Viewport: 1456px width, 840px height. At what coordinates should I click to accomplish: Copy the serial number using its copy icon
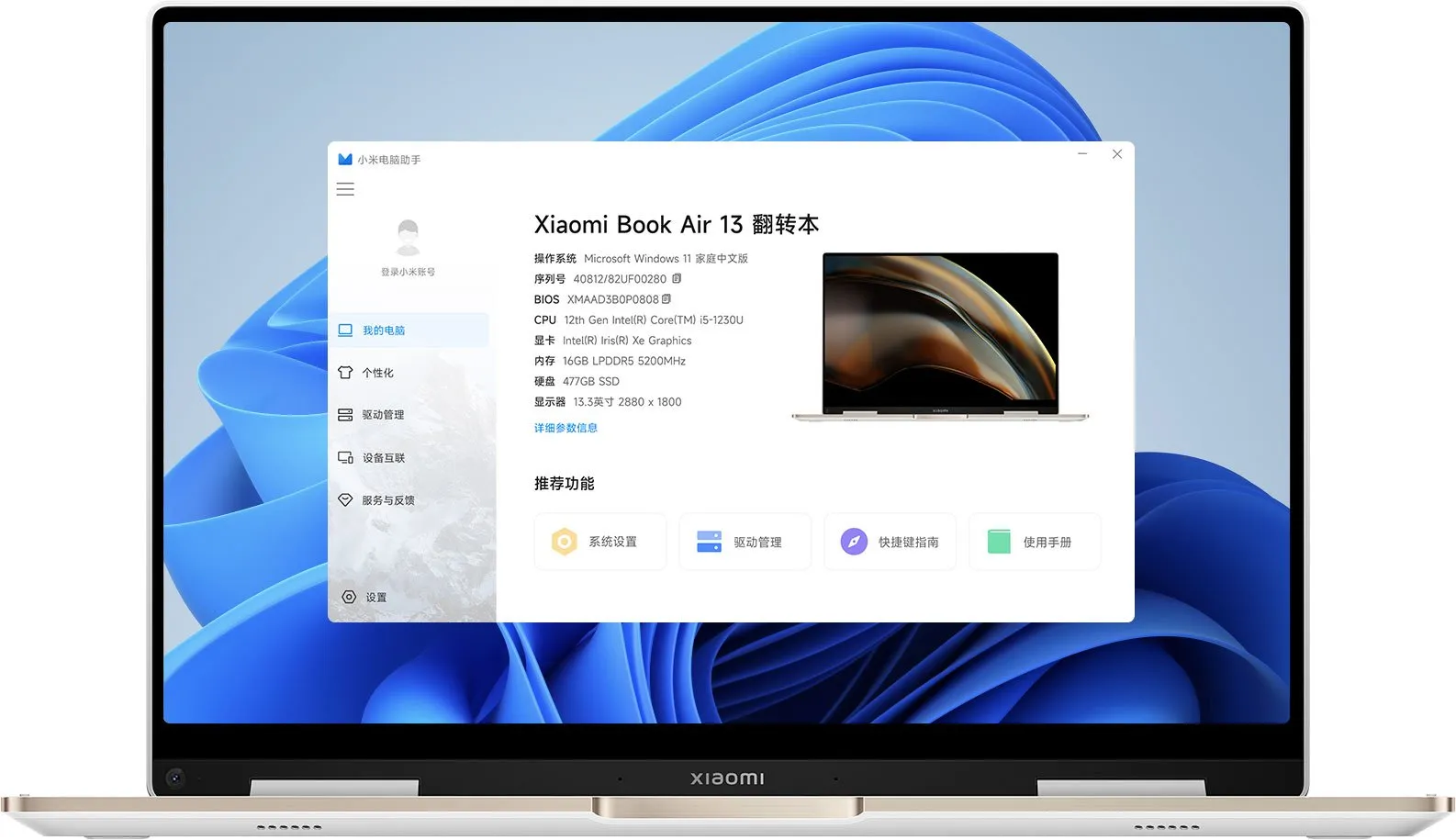tap(677, 279)
